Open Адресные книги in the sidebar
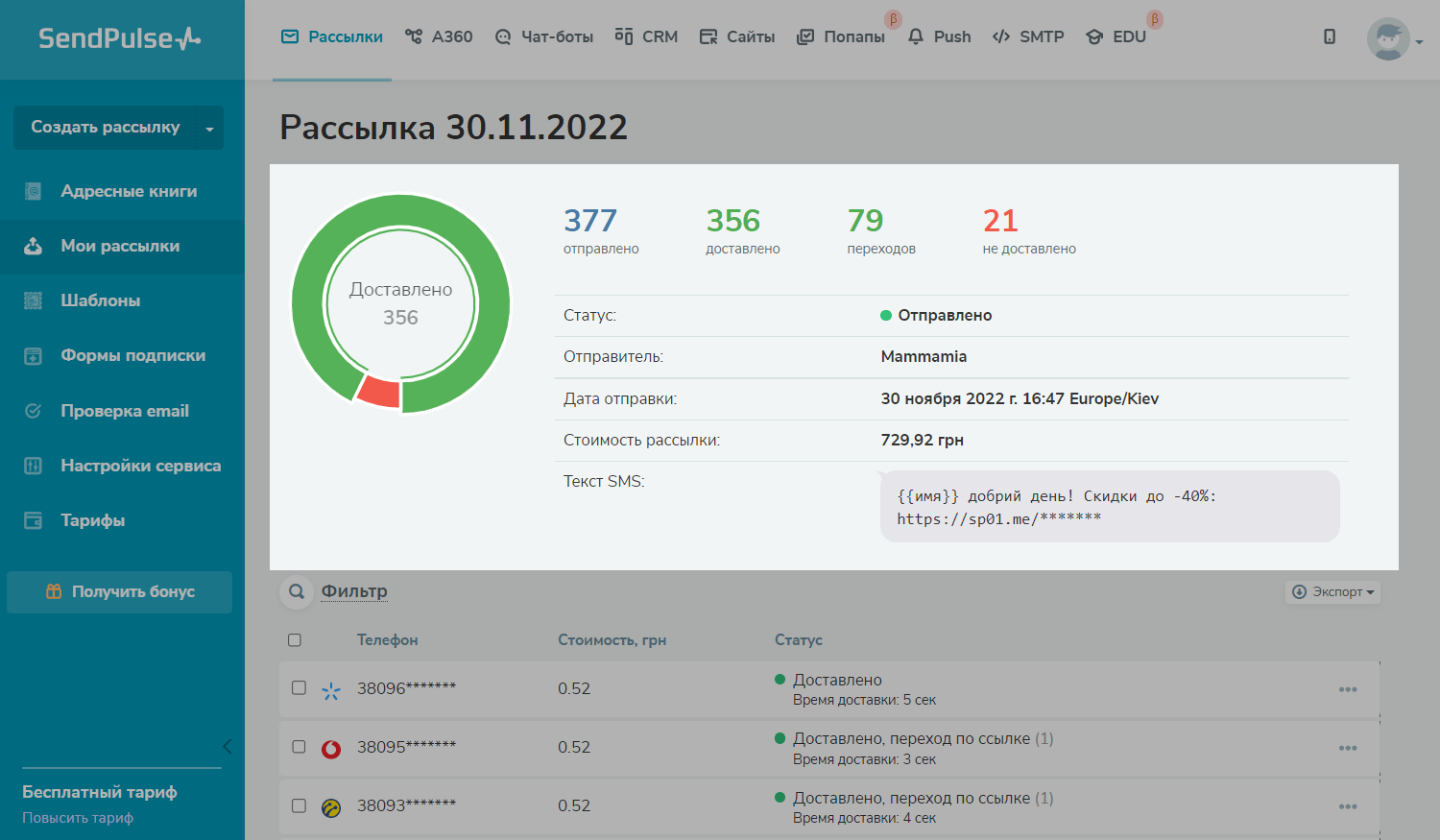This screenshot has width=1440, height=840. click(x=129, y=191)
